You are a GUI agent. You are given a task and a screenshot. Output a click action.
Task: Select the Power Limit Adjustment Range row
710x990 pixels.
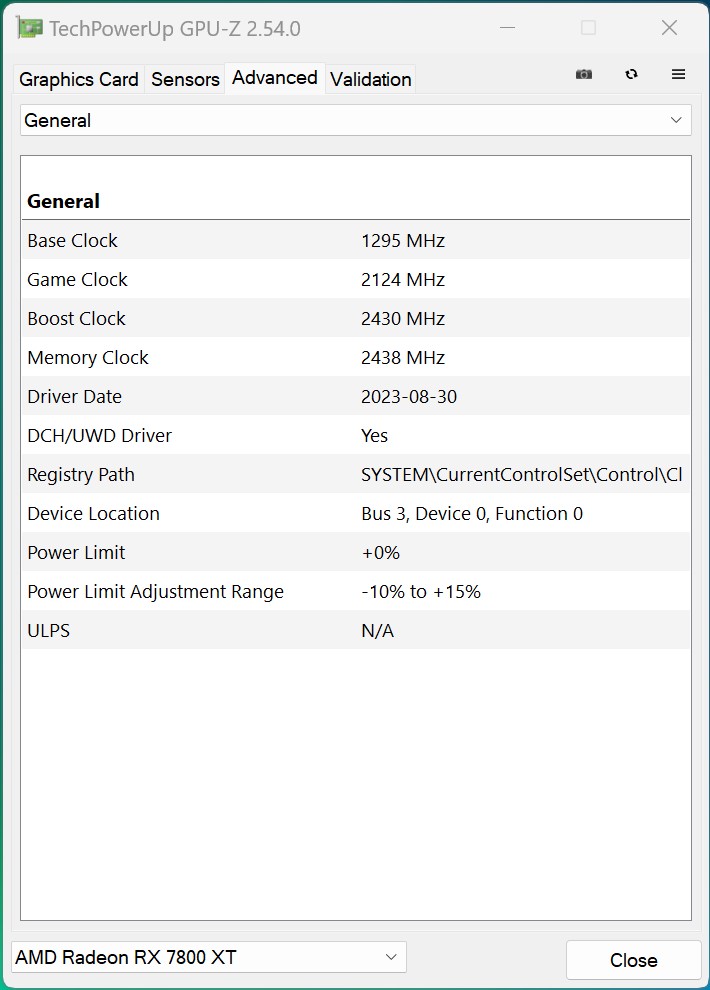355,592
